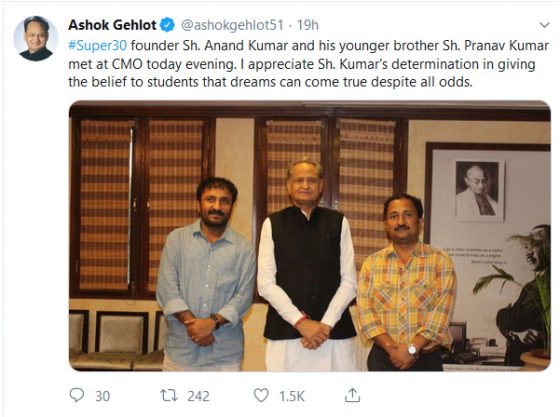Screen dimensions: 560x417
Task: Open the #Super30 hashtag link
Action: click(x=98, y=45)
